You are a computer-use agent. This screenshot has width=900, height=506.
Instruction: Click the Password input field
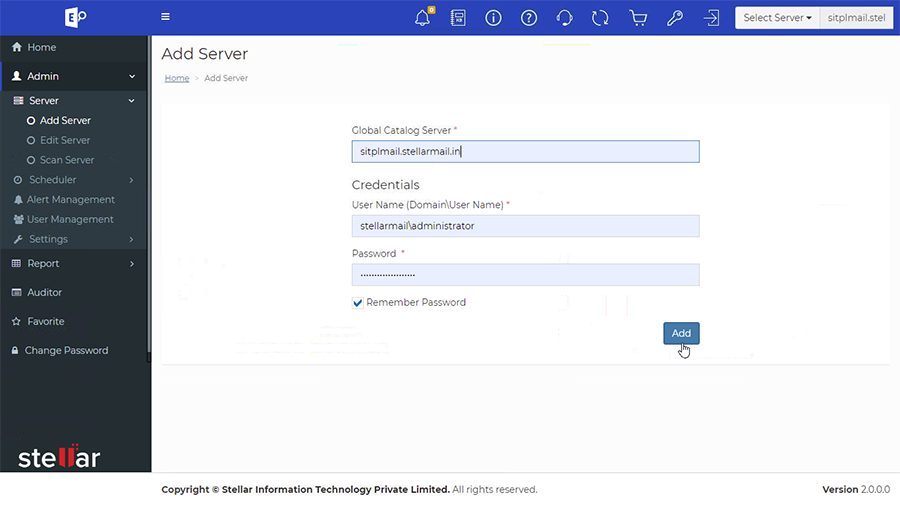tap(525, 275)
